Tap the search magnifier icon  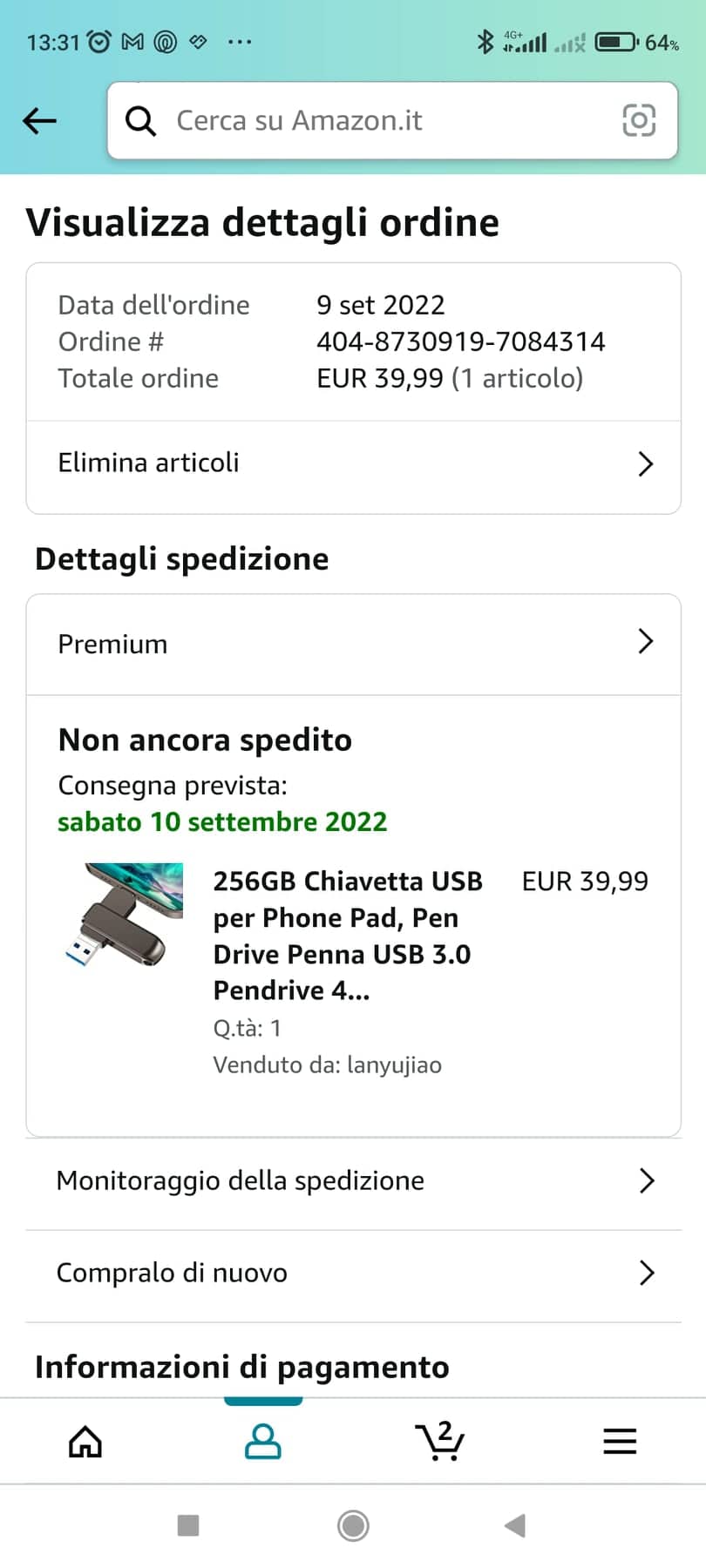tap(140, 121)
